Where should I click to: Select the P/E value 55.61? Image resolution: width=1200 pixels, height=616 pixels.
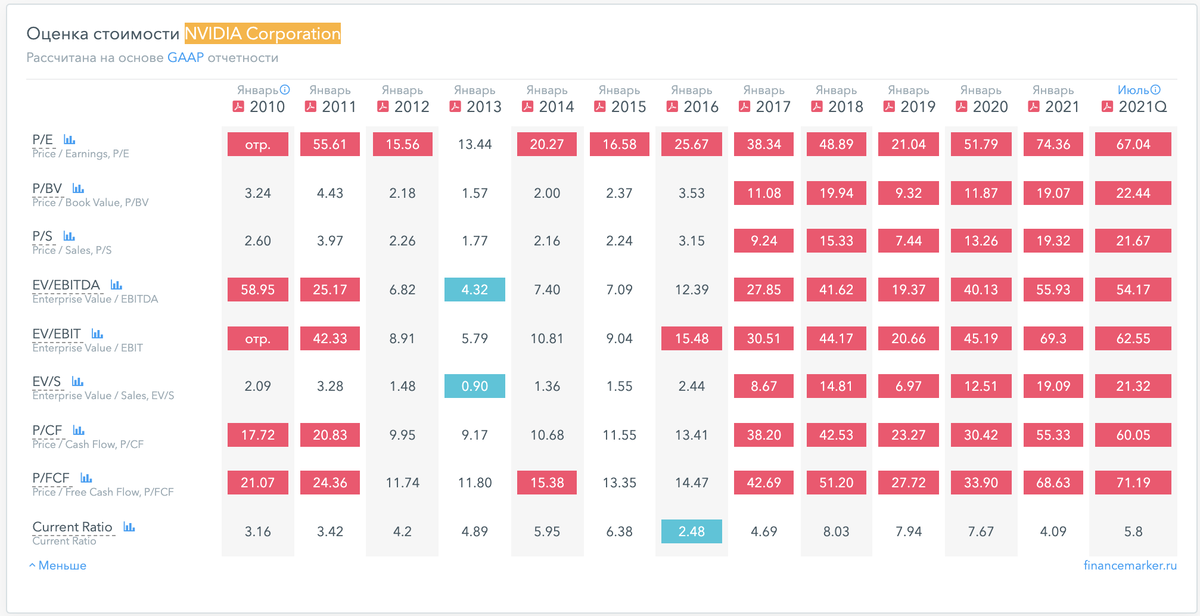330,144
